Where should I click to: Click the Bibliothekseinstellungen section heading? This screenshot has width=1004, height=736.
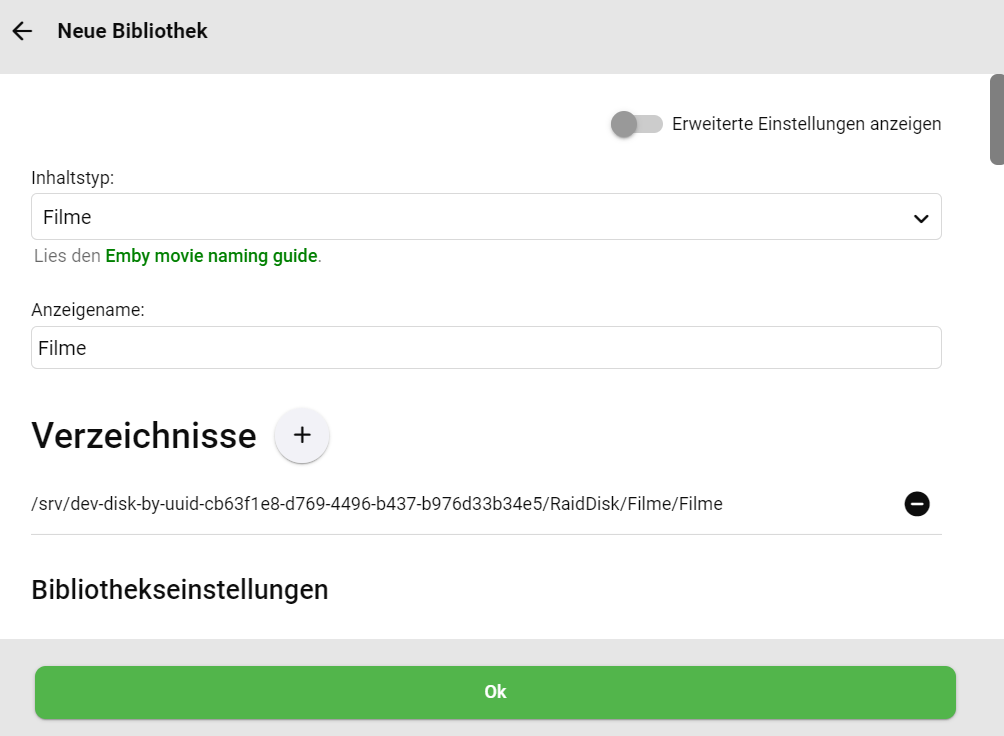pos(180,590)
